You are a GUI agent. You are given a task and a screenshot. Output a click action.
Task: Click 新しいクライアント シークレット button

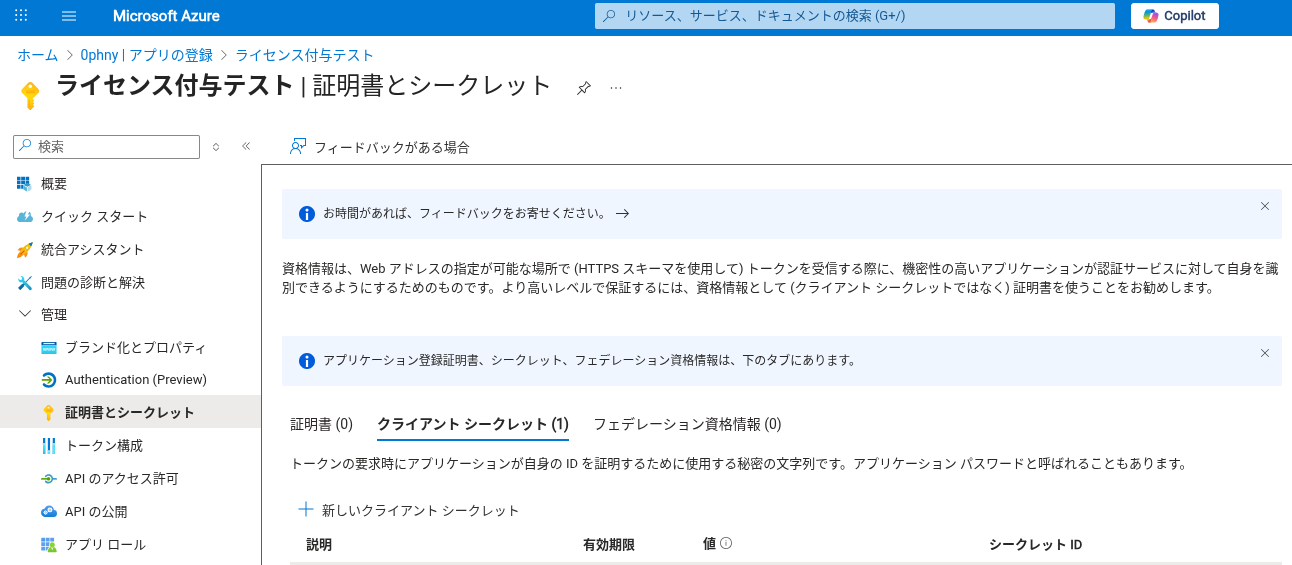click(409, 510)
